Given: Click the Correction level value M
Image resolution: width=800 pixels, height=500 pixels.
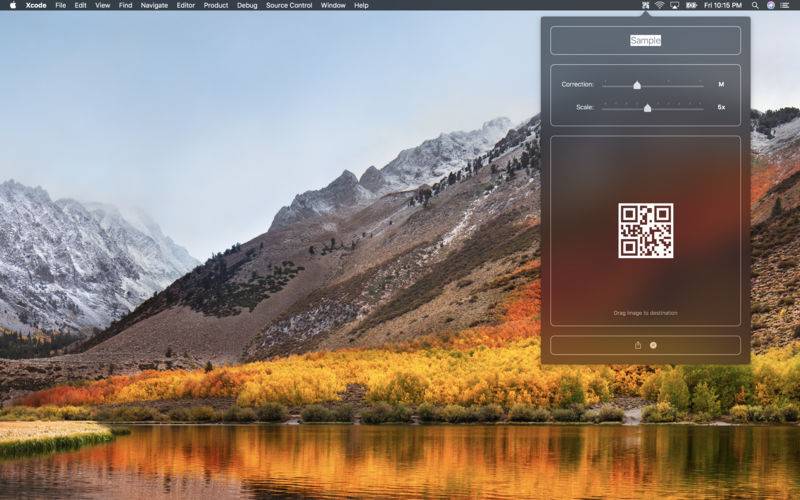Looking at the screenshot, I should 721,84.
